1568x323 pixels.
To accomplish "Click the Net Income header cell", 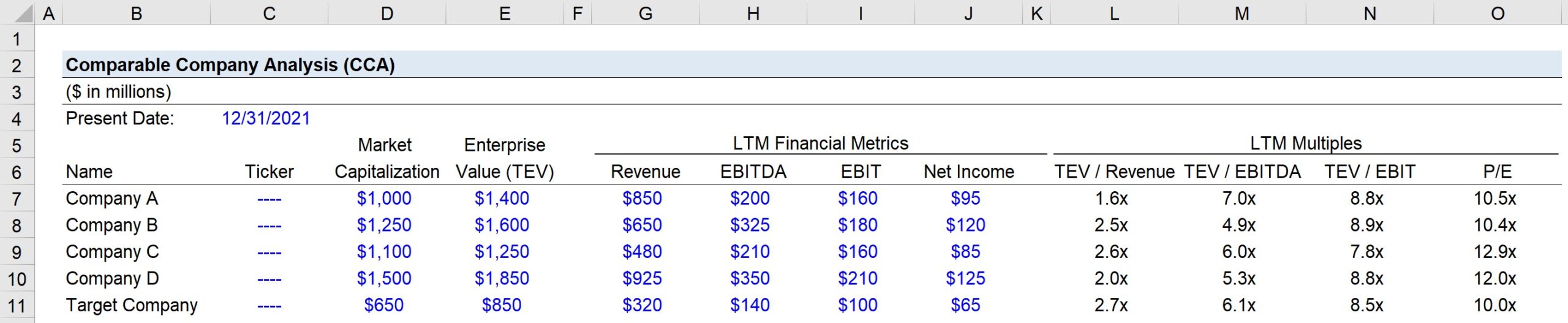I will click(969, 172).
